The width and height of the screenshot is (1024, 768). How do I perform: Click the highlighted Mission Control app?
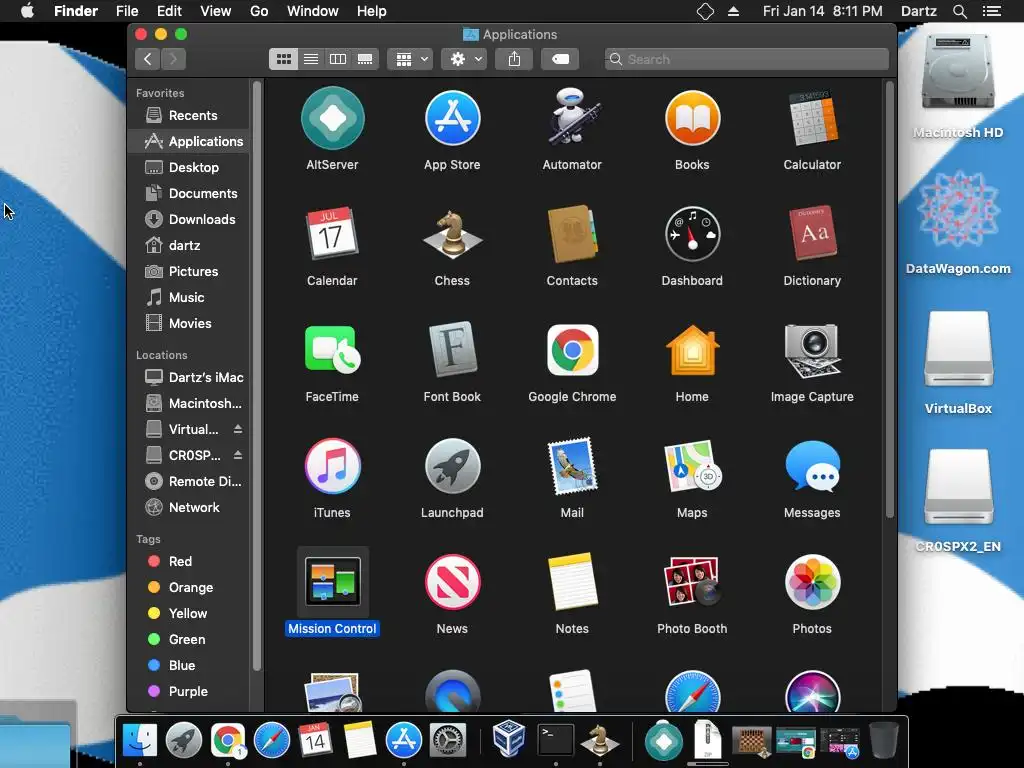pyautogui.click(x=332, y=581)
